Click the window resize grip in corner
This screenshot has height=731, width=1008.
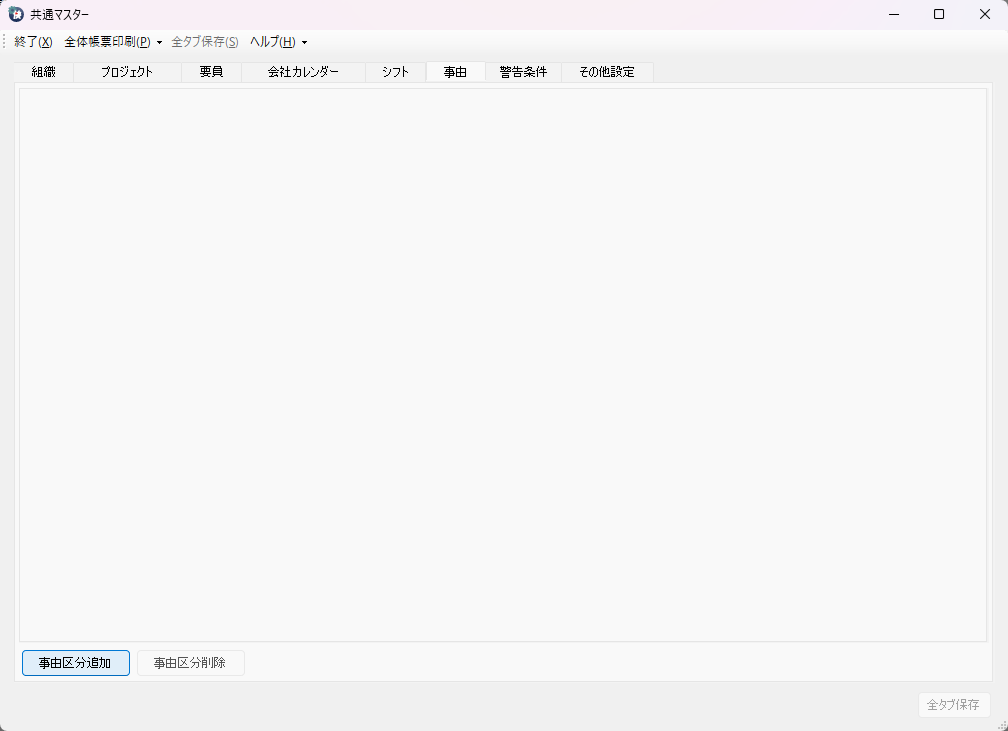(x=1002, y=725)
